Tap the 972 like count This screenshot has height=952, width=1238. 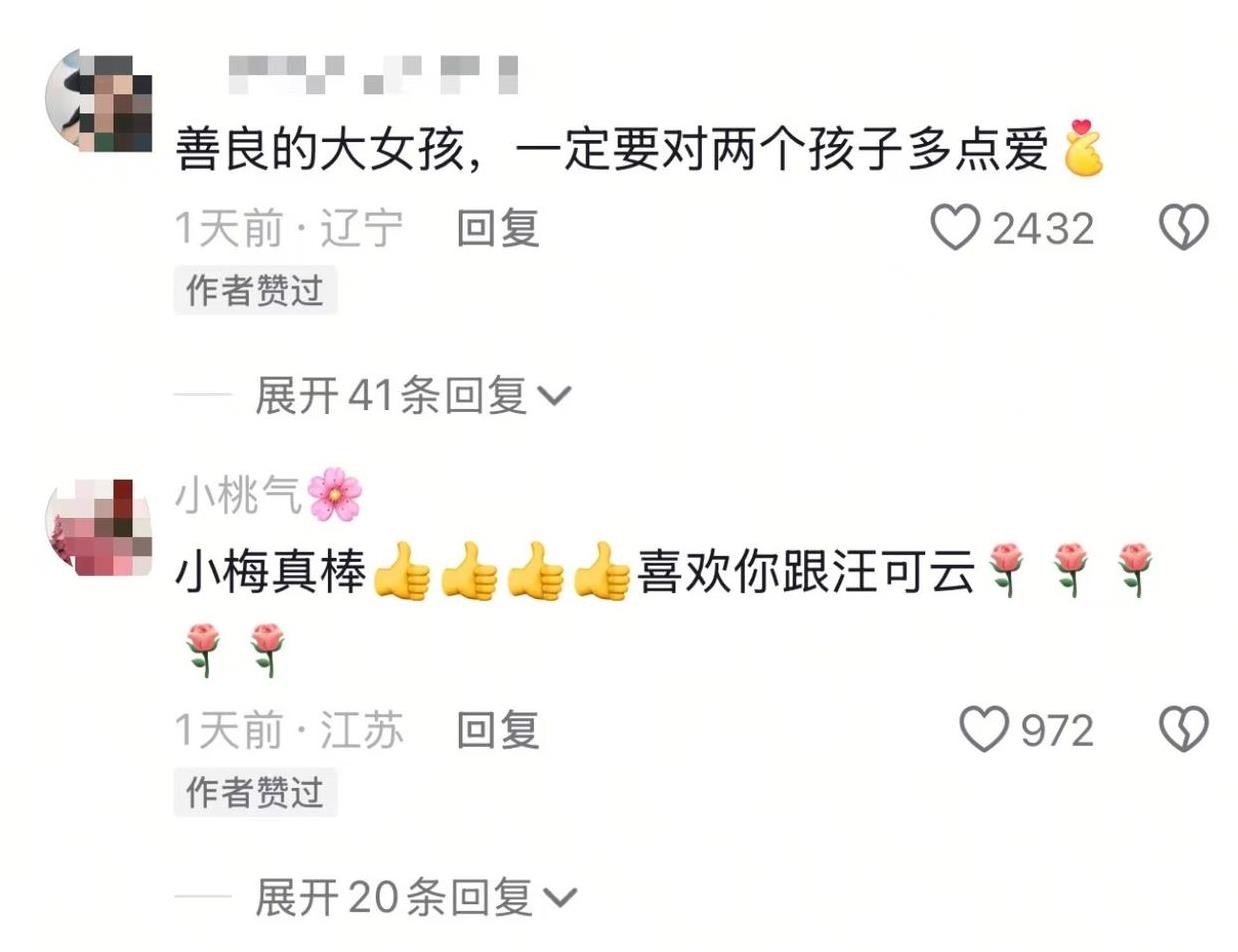point(1057,731)
